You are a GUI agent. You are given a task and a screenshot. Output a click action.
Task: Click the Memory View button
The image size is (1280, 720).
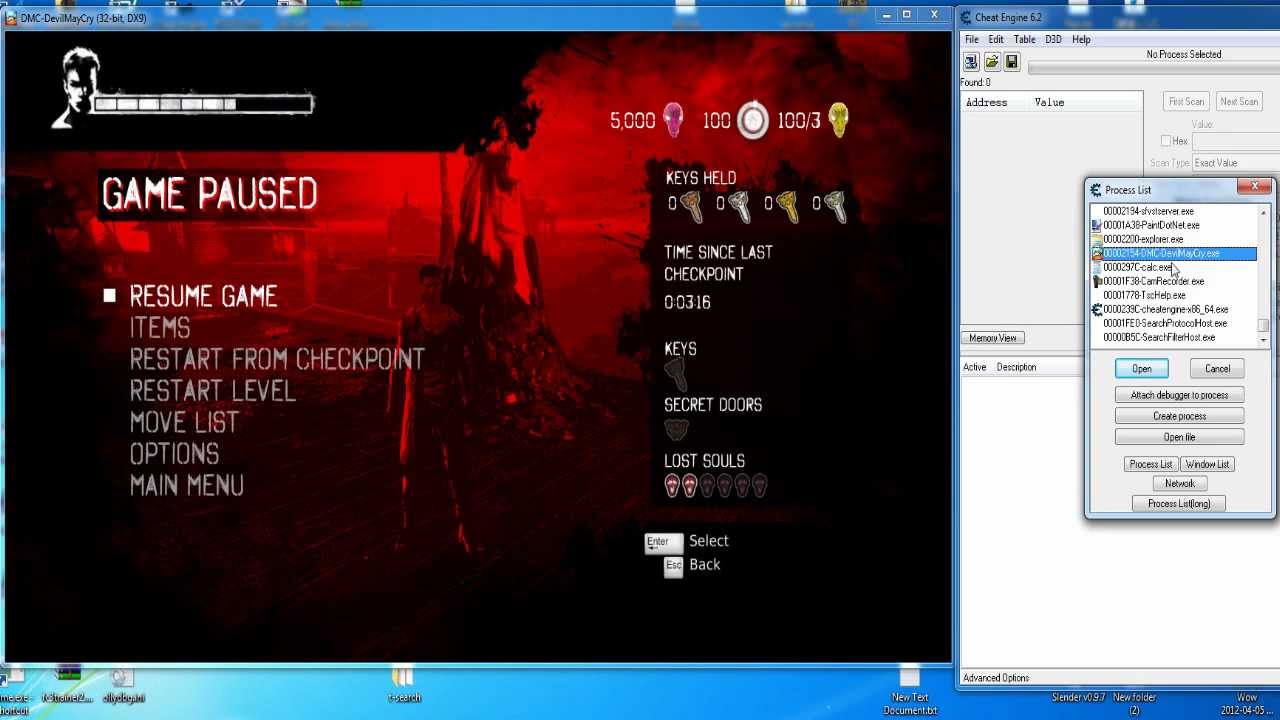(992, 338)
